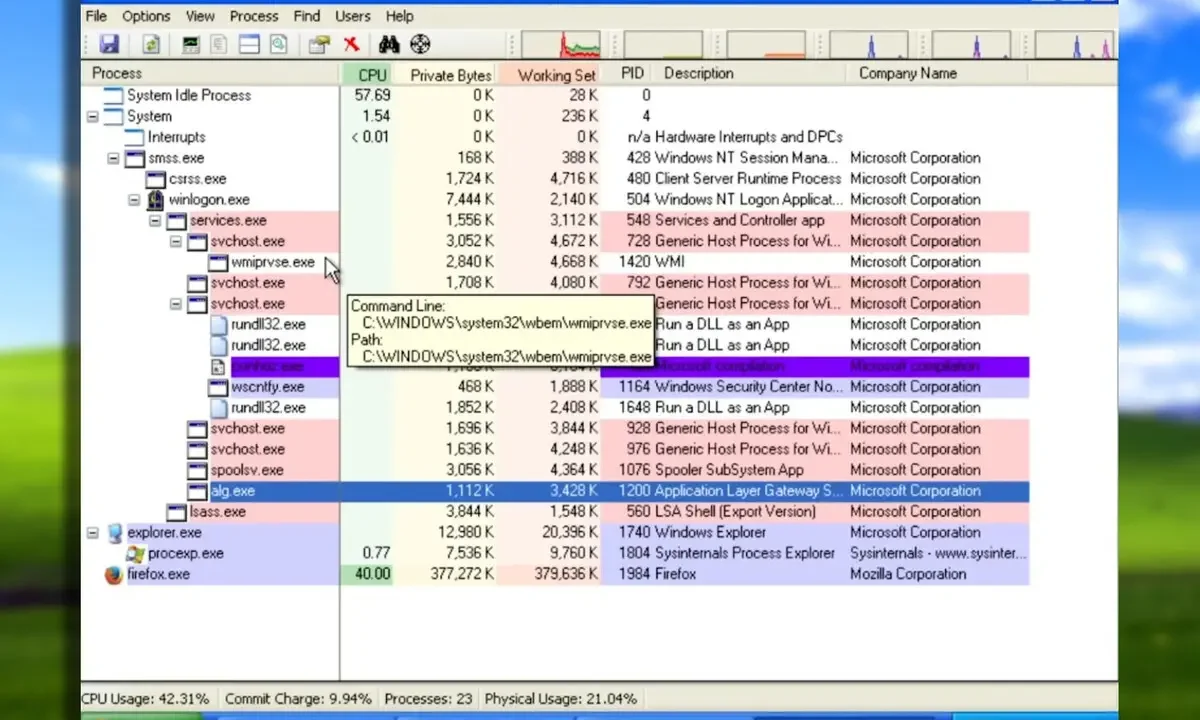
Task: Toggle the lower pane toolbar icon
Action: click(x=249, y=44)
